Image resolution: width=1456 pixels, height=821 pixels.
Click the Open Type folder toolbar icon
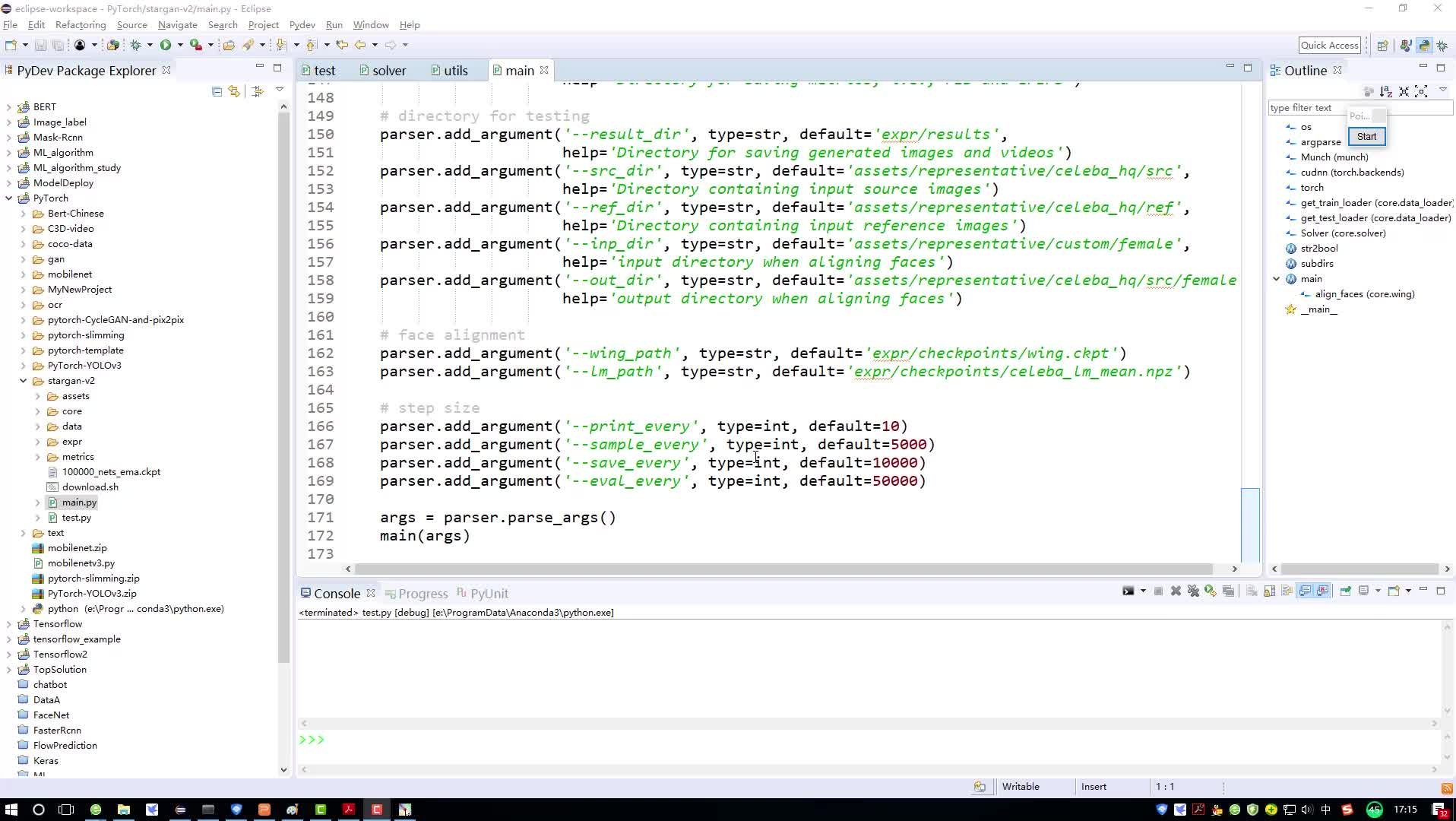click(x=229, y=45)
